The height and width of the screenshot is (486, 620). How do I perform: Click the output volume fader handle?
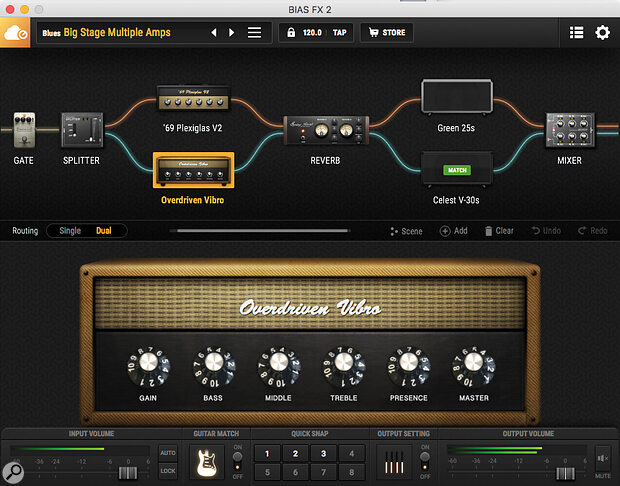[565, 473]
